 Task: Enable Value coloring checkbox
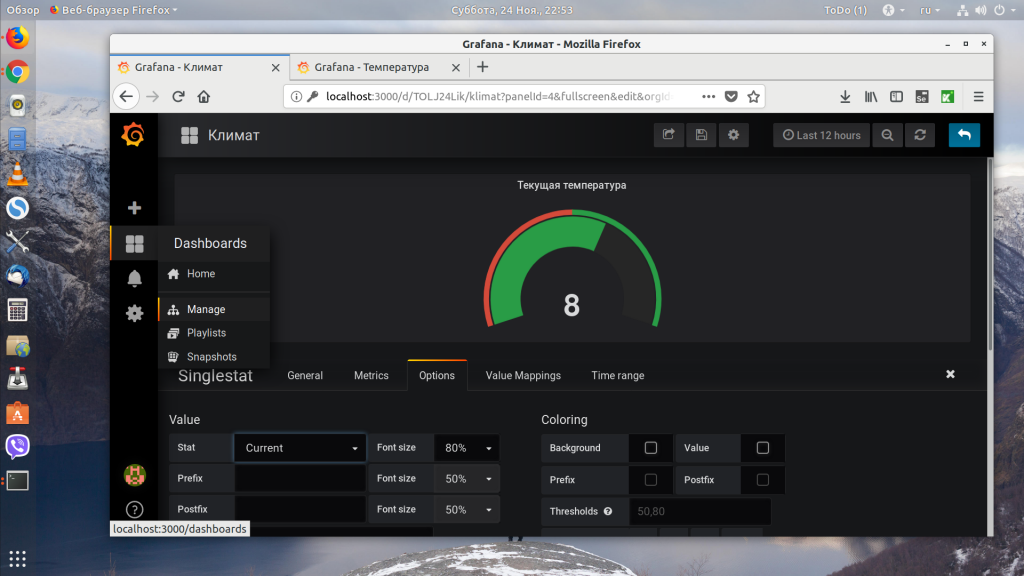(762, 448)
